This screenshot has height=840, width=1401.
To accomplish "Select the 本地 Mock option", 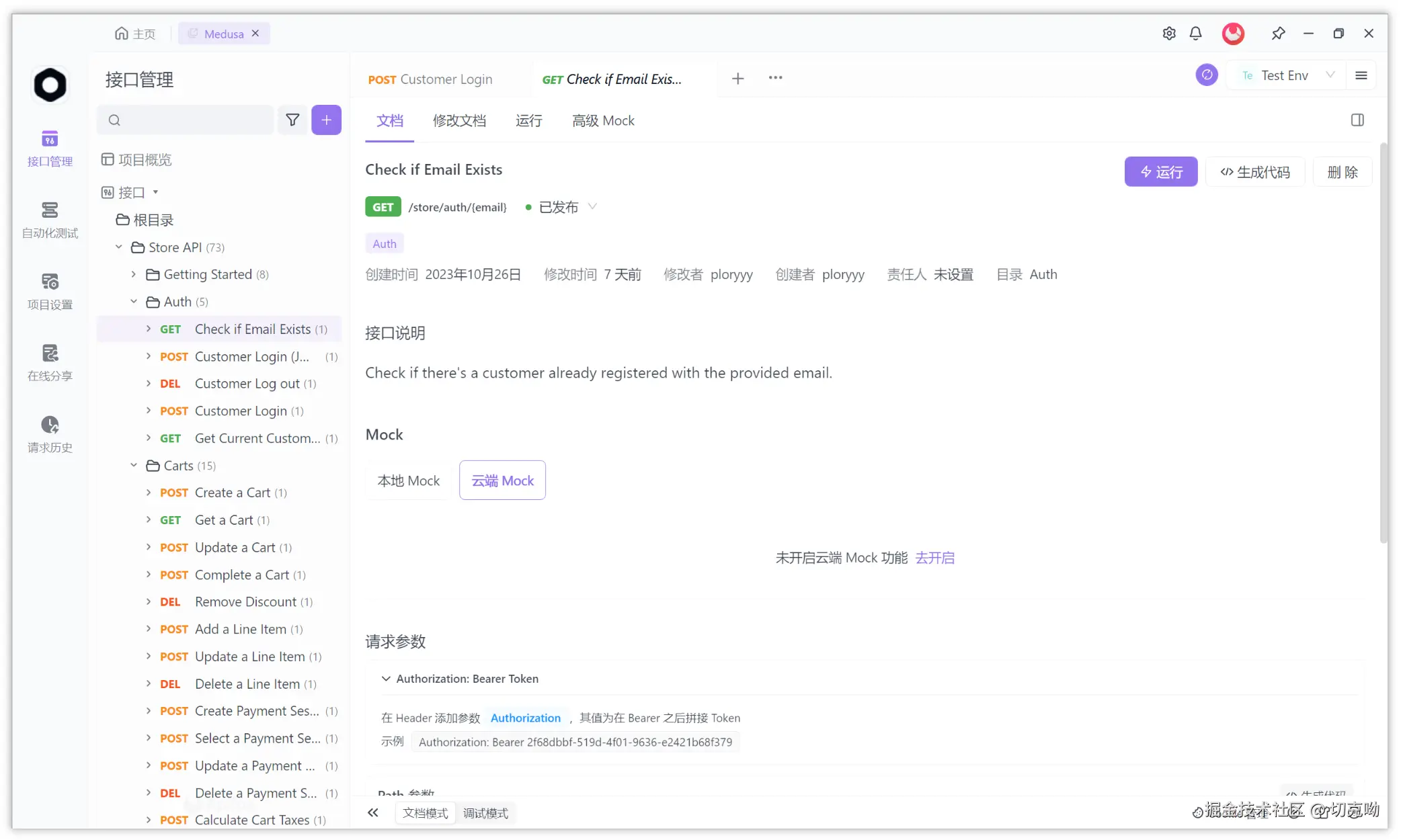I will pyautogui.click(x=408, y=480).
